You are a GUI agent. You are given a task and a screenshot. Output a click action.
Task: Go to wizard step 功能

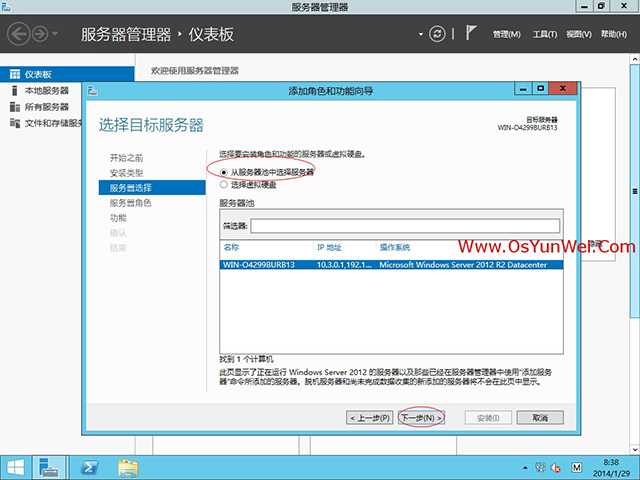pos(118,218)
